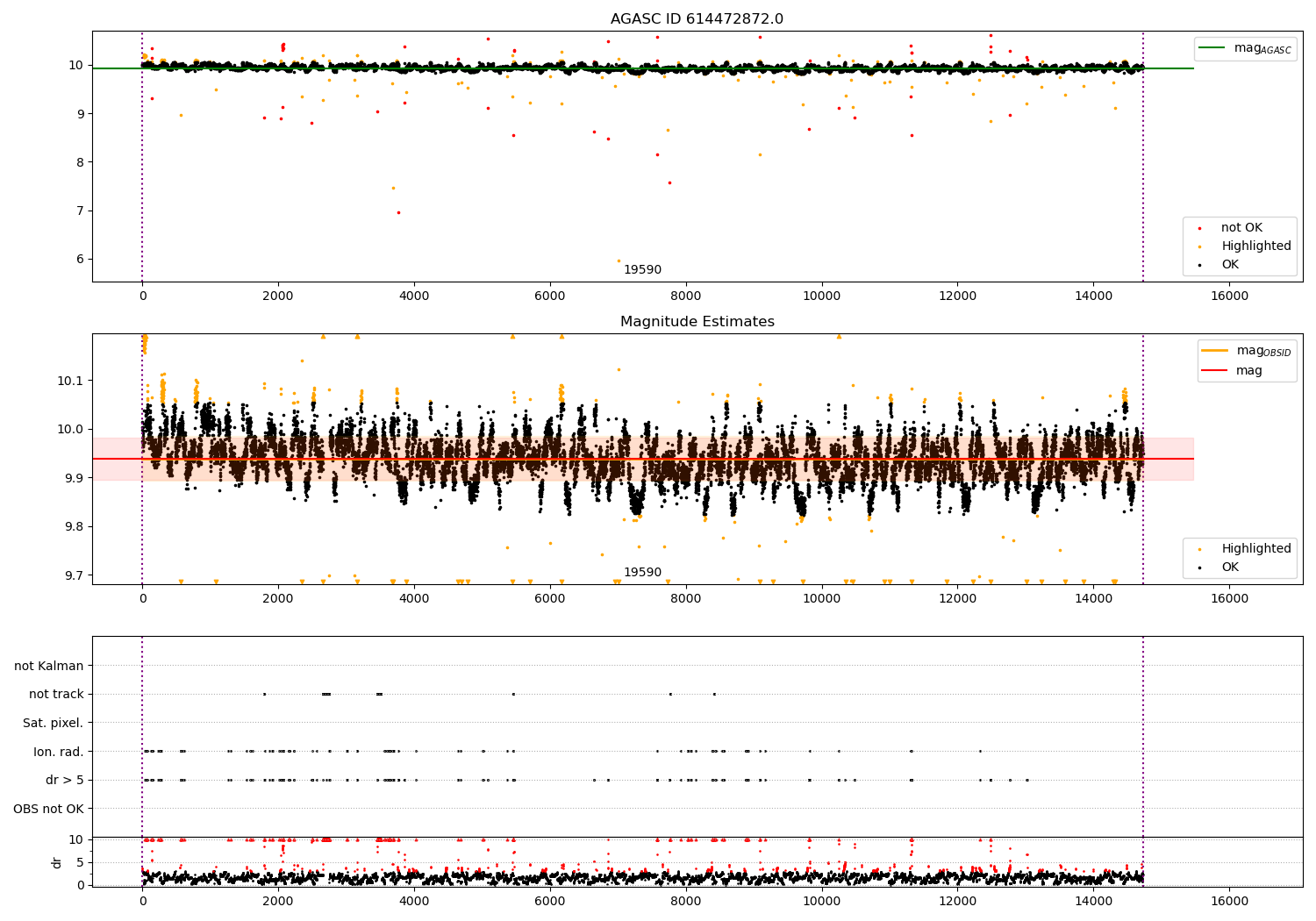Click the 'Ion. rad.' row label

59,752
